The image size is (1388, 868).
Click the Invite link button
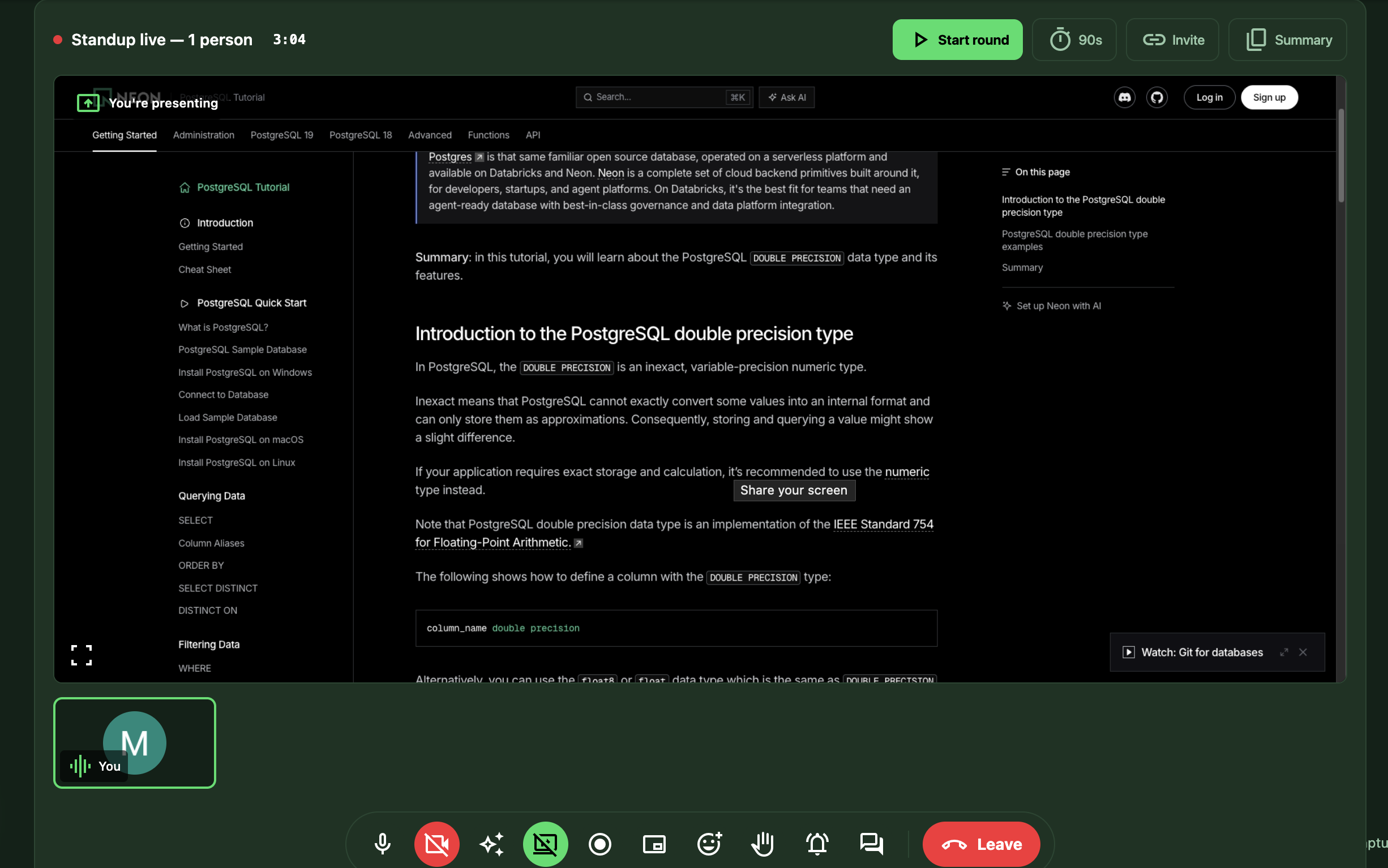click(1172, 40)
